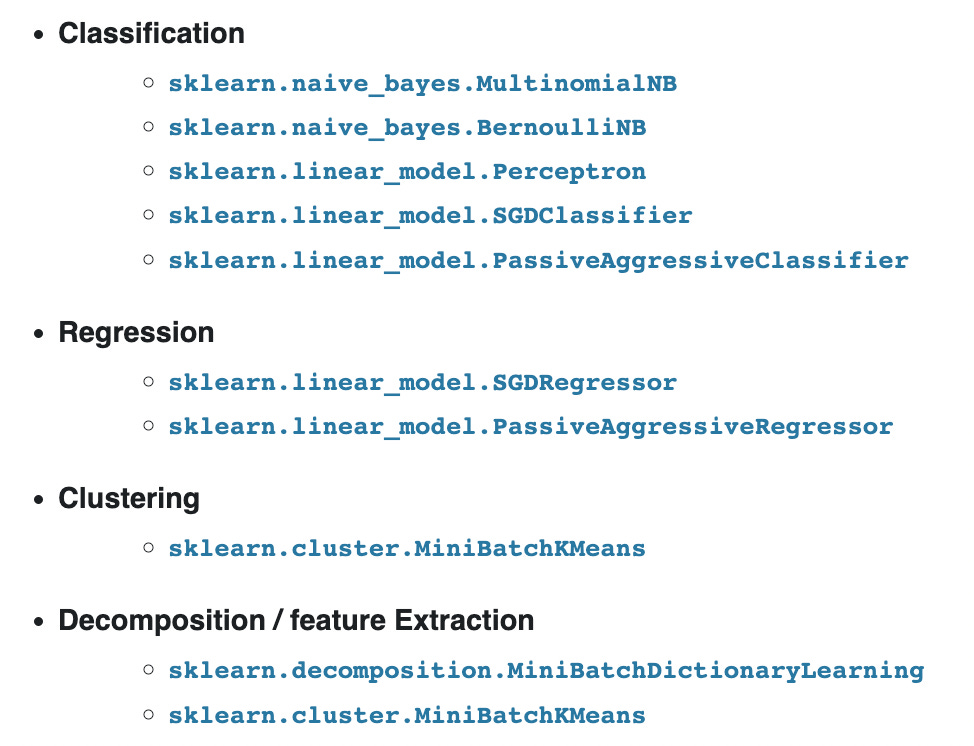Click the sklearn.naive_bayes.BernoulliNB link

click(407, 128)
